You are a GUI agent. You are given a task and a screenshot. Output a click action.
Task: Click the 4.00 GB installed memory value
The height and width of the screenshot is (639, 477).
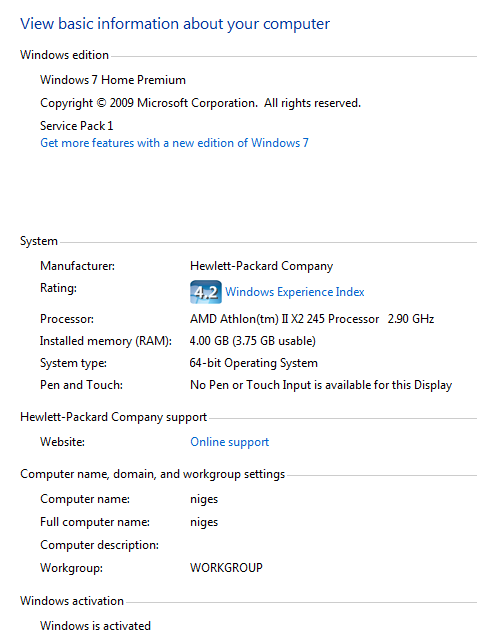(x=252, y=341)
